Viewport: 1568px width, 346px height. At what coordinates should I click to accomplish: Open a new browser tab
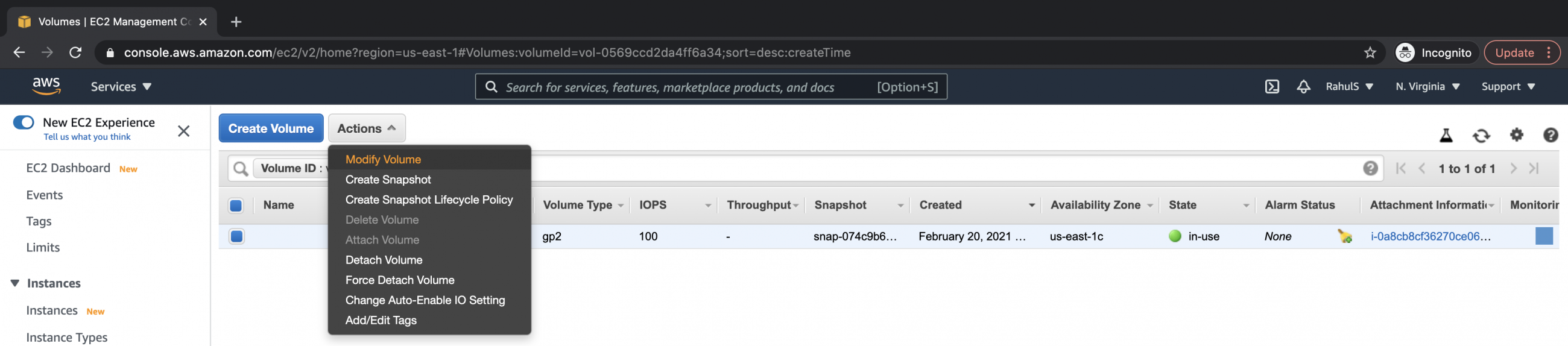(236, 22)
